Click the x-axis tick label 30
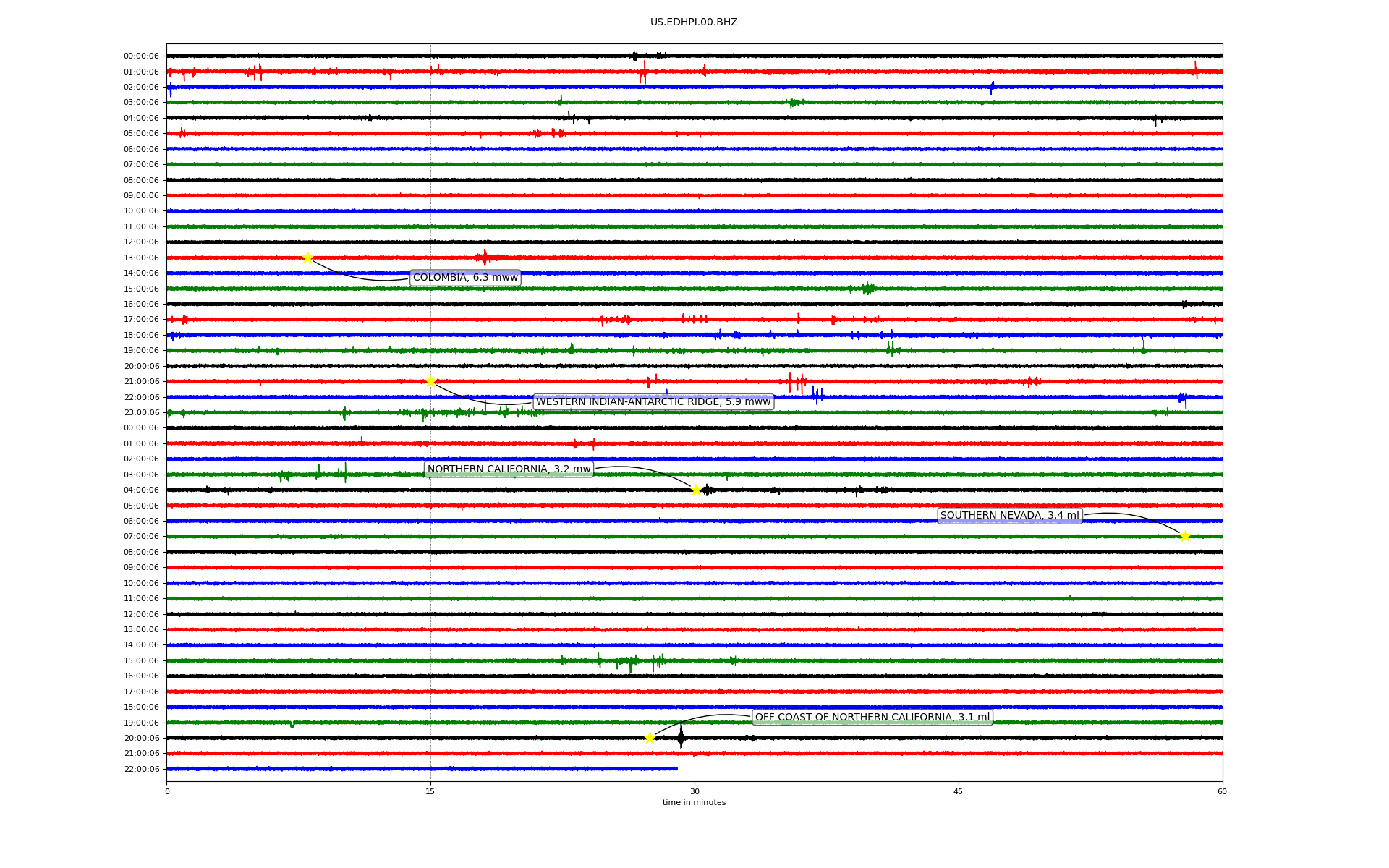The width and height of the screenshot is (1389, 868). coord(694,791)
